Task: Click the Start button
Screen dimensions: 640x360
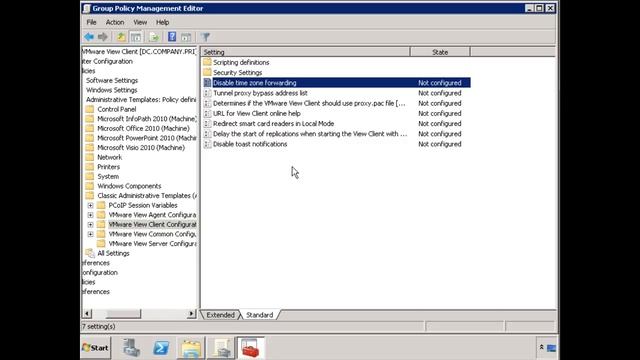Action: pyautogui.click(x=95, y=348)
